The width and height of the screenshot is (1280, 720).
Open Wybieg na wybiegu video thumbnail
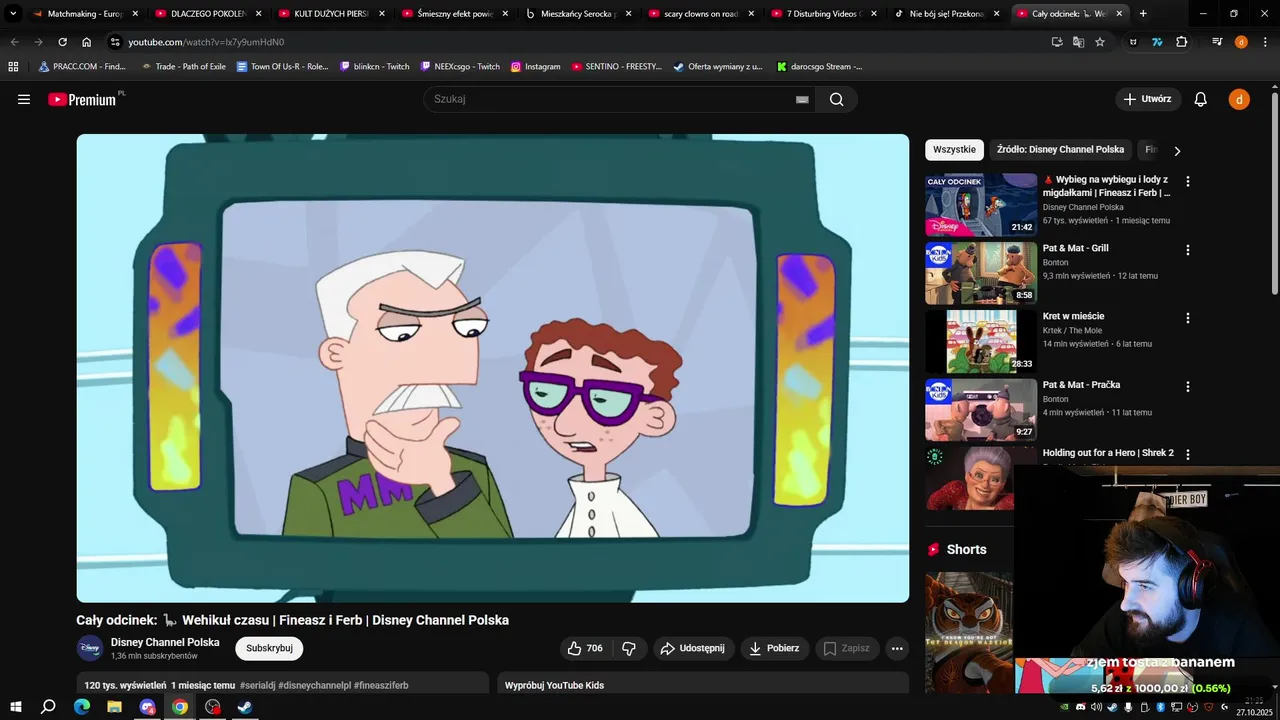point(981,205)
